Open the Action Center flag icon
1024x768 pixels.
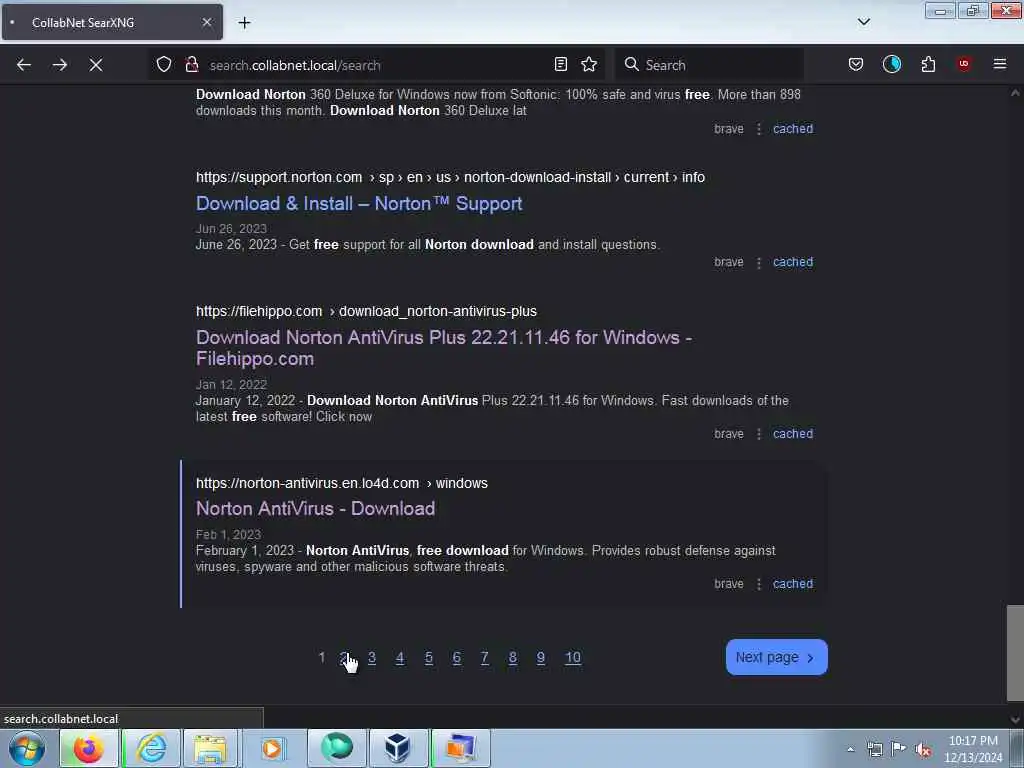[x=899, y=749]
